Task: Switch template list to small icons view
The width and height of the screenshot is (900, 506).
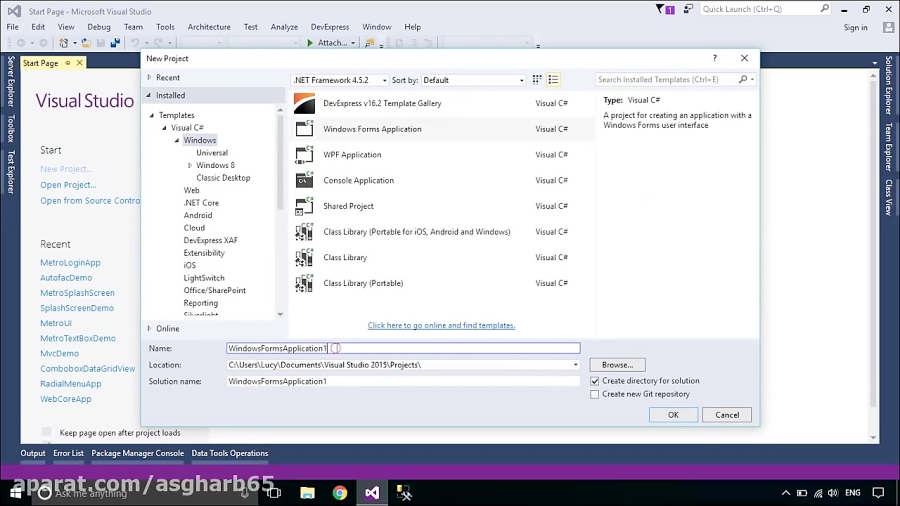Action: pos(537,80)
